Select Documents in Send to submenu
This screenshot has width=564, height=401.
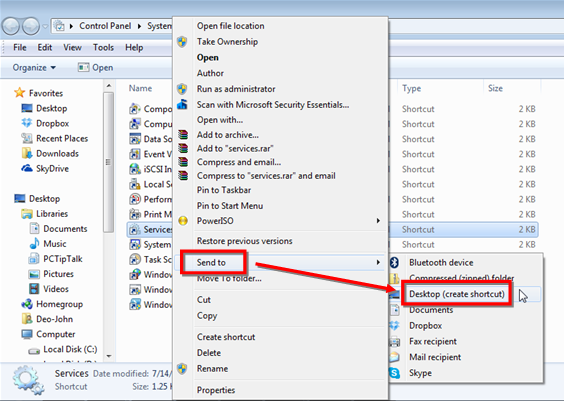click(x=431, y=310)
